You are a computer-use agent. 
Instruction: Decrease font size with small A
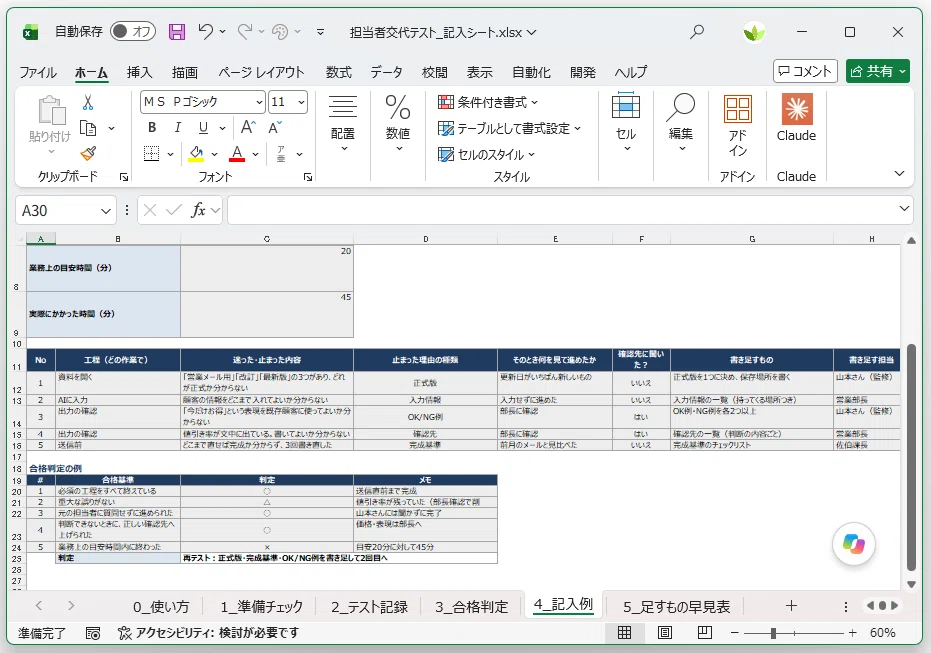275,127
